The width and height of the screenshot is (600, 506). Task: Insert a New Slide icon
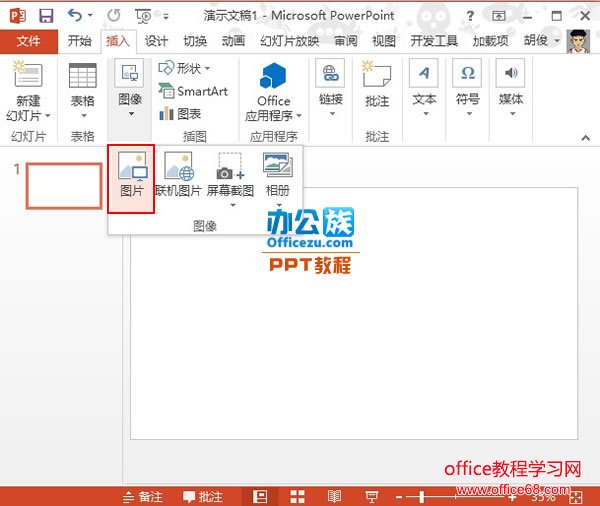(x=28, y=73)
